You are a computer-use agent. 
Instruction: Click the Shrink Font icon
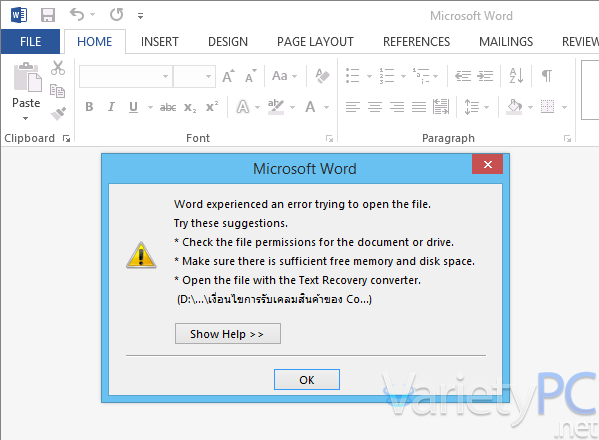point(251,76)
